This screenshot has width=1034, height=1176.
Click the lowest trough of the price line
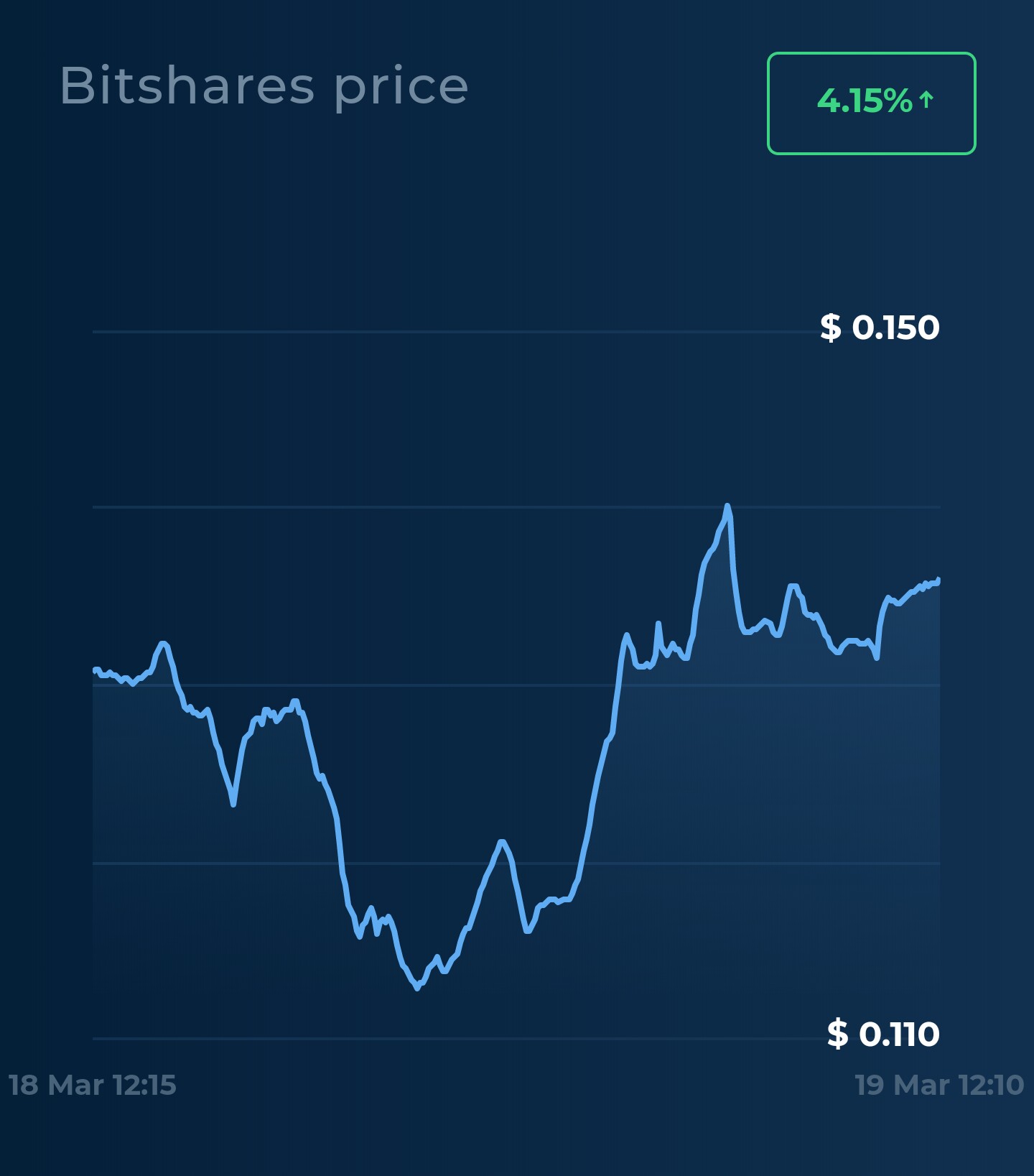417,989
